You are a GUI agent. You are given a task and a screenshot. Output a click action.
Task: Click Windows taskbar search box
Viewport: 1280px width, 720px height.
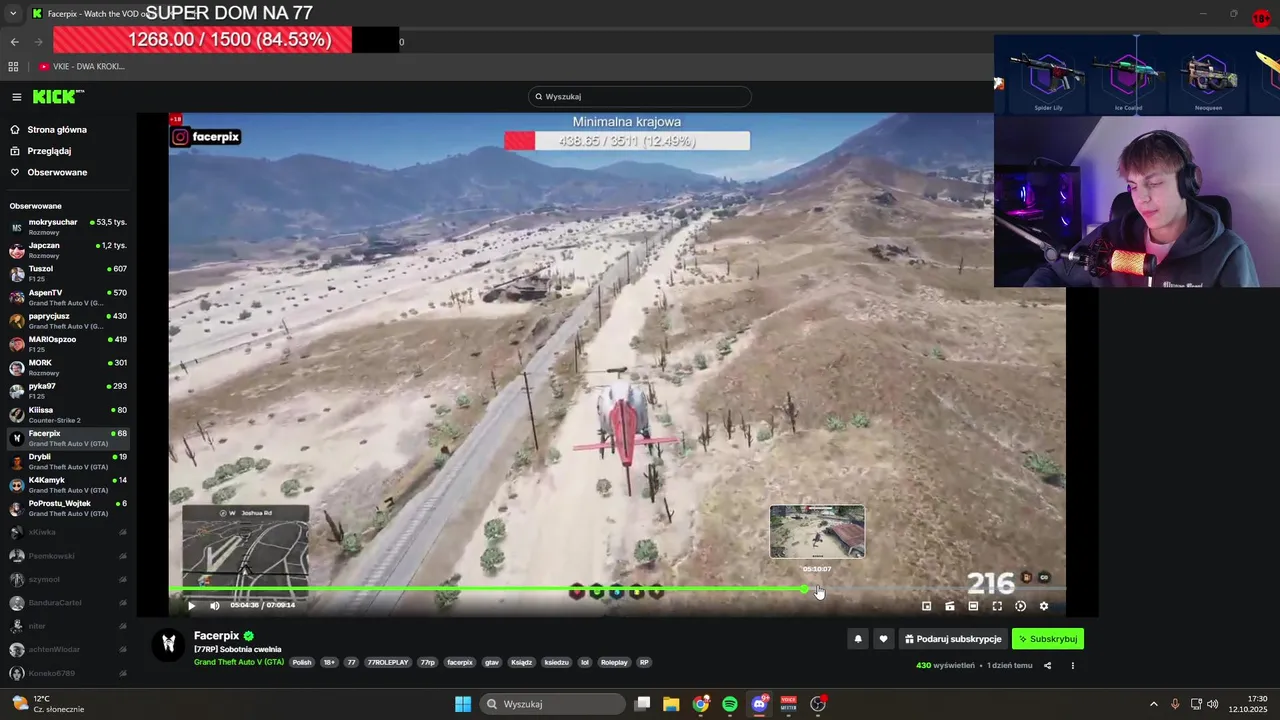(553, 704)
